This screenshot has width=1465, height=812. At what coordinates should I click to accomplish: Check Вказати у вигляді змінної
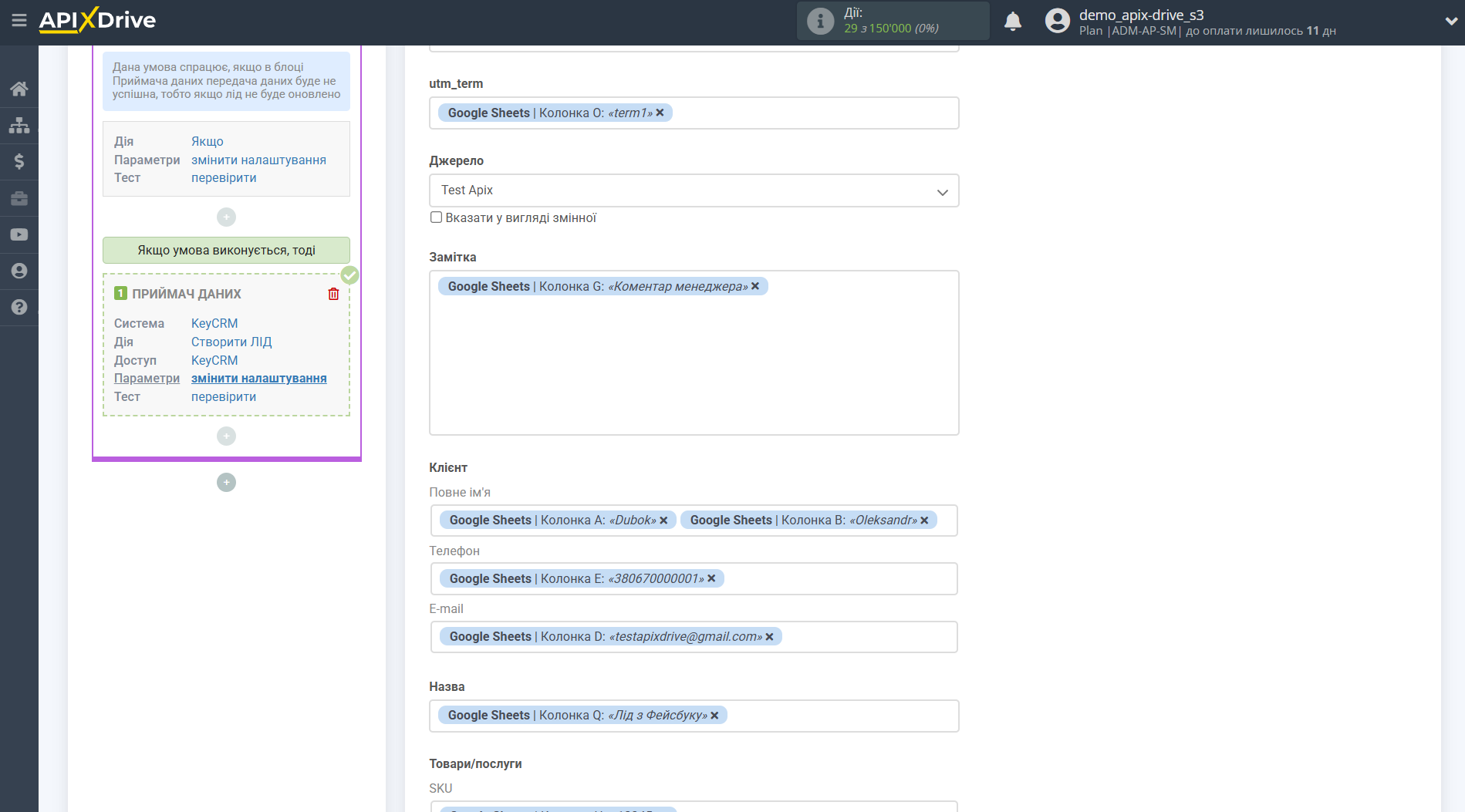[436, 217]
